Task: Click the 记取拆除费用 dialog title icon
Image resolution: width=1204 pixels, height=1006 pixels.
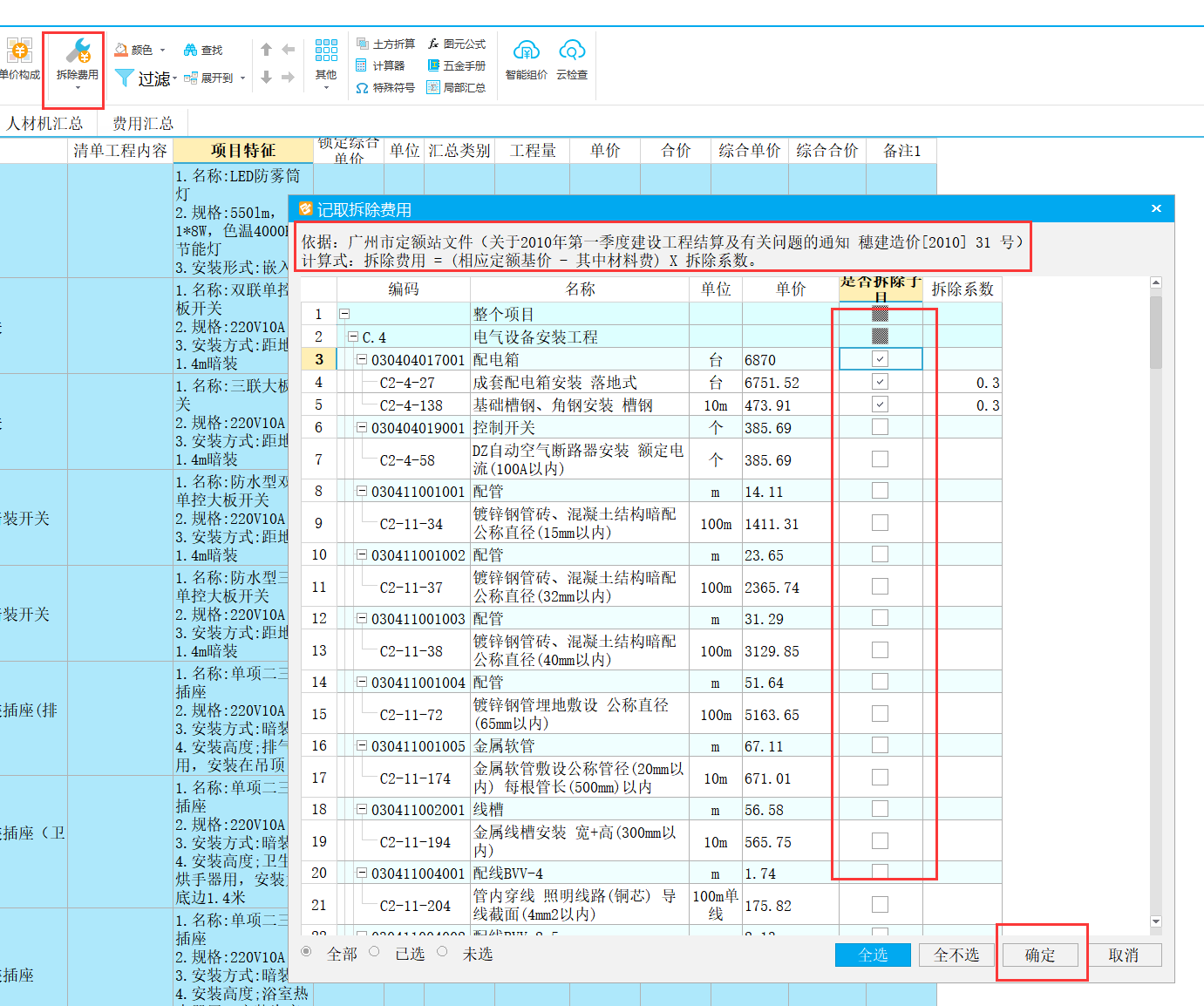Action: (x=305, y=209)
